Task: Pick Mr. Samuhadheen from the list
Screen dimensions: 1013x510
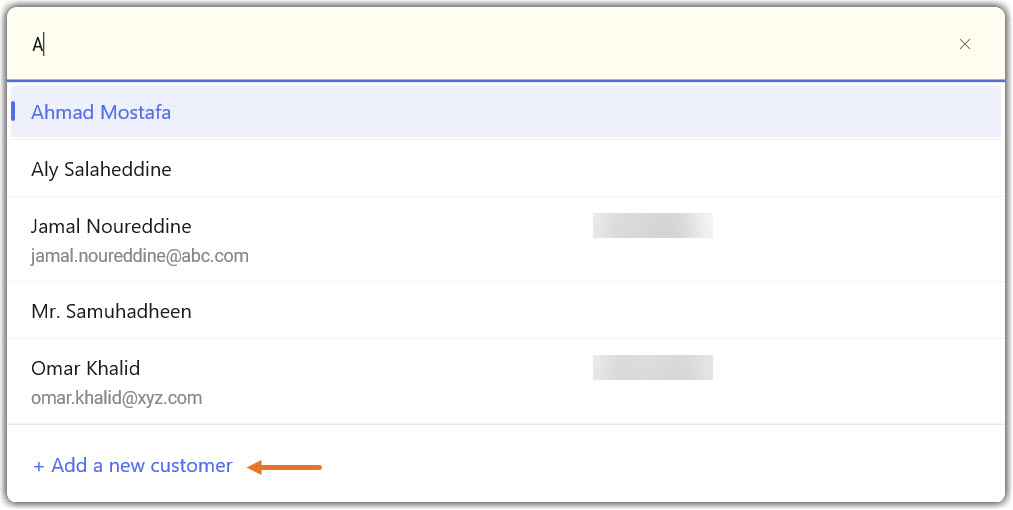Action: 111,311
